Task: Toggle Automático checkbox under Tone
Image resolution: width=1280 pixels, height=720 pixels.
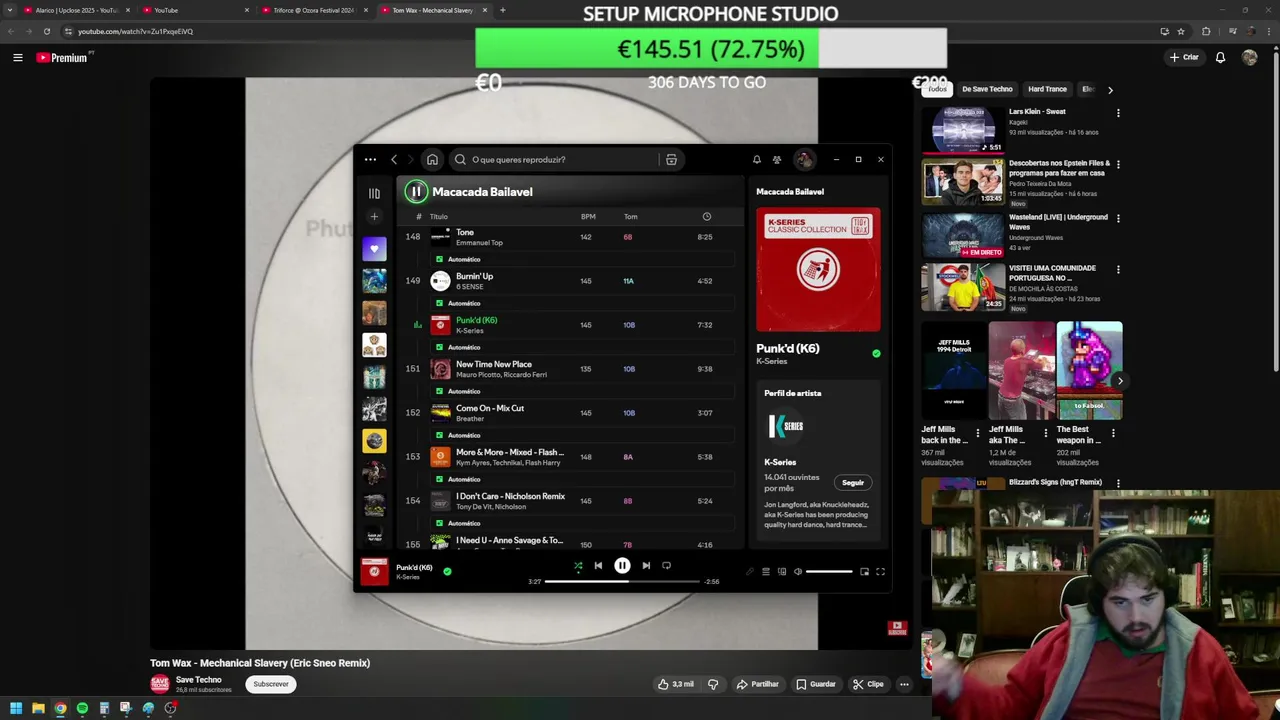Action: coord(439,259)
